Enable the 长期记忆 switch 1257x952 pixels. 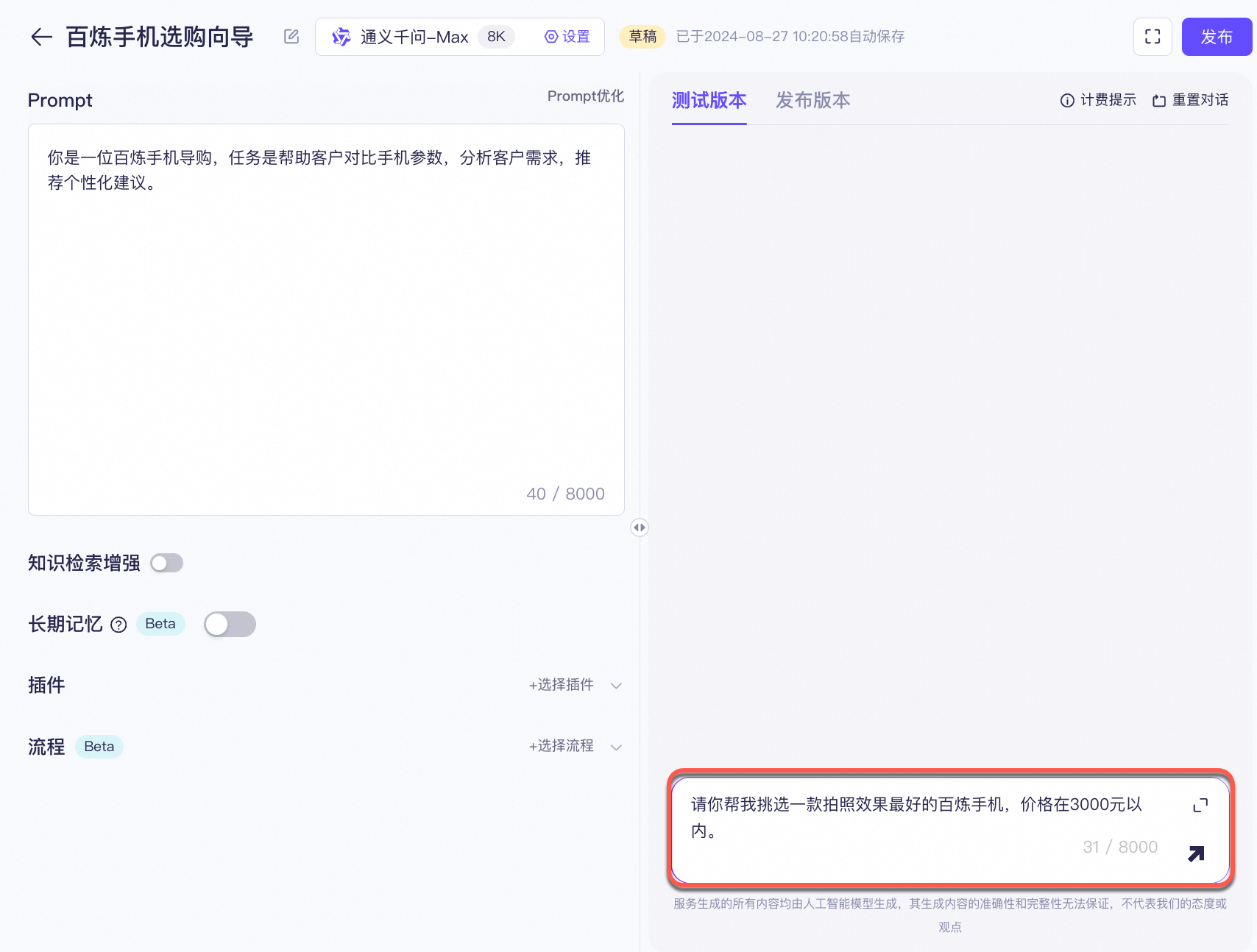pos(230,624)
